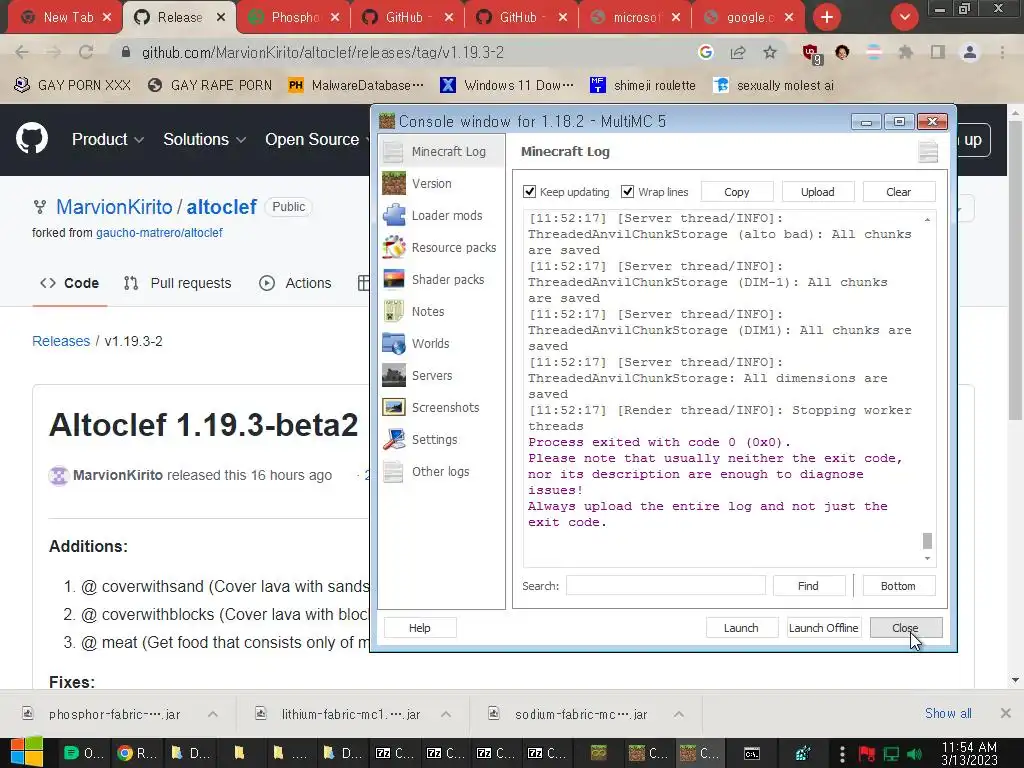Click Google search icon in address bar
This screenshot has height=768, width=1024.
(x=705, y=52)
